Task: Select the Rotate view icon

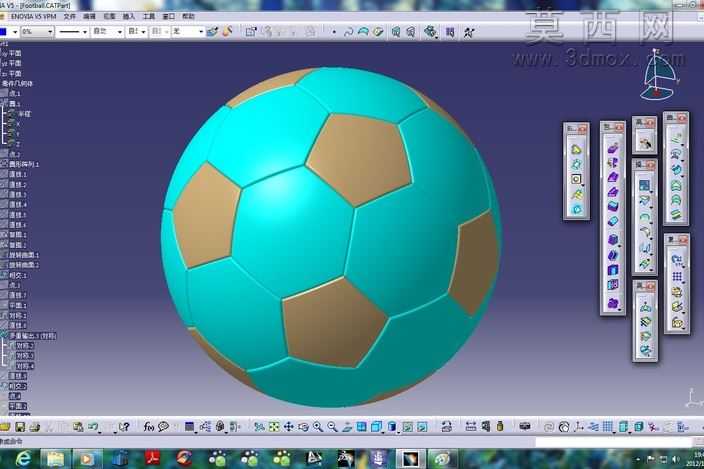Action: (303, 427)
